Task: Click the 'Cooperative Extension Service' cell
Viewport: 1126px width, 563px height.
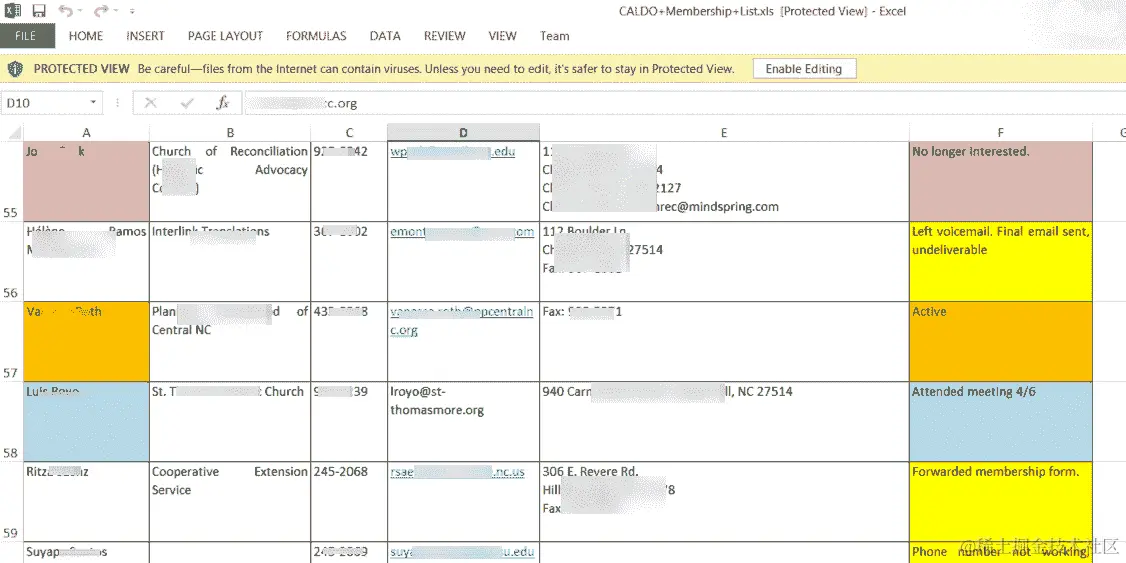Action: (230, 502)
